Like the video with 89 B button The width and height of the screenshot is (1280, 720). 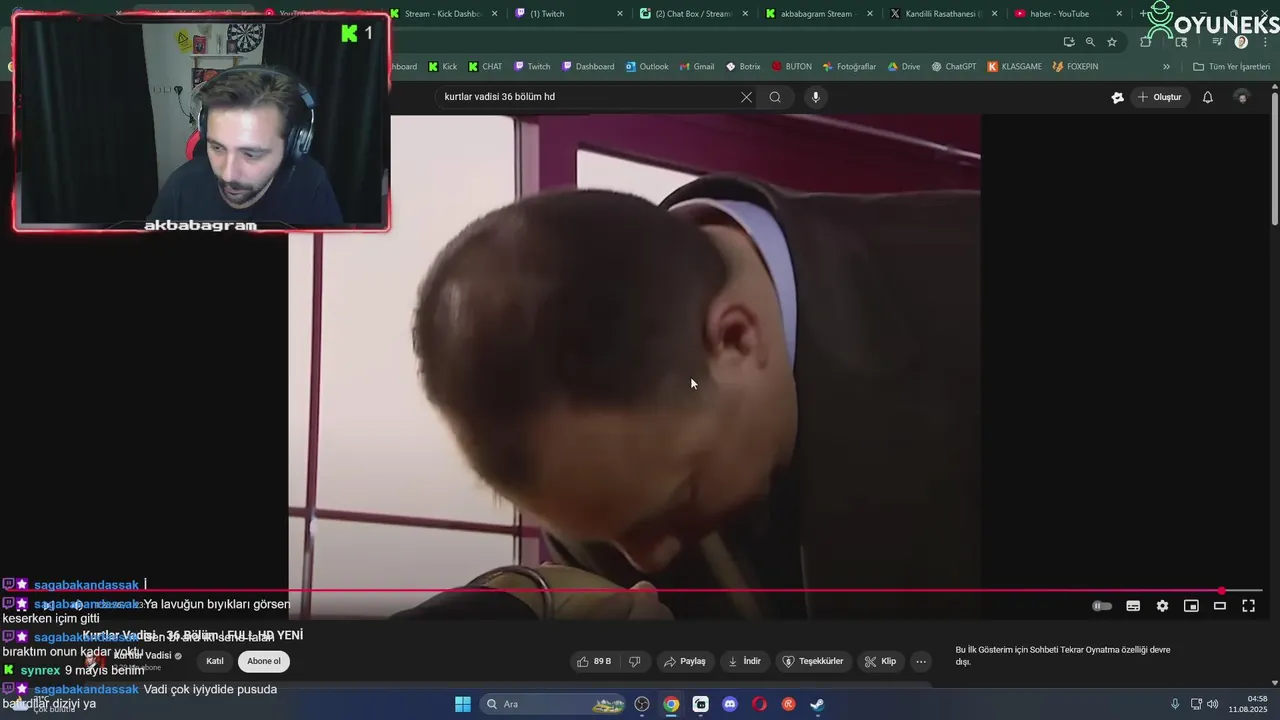click(x=595, y=661)
